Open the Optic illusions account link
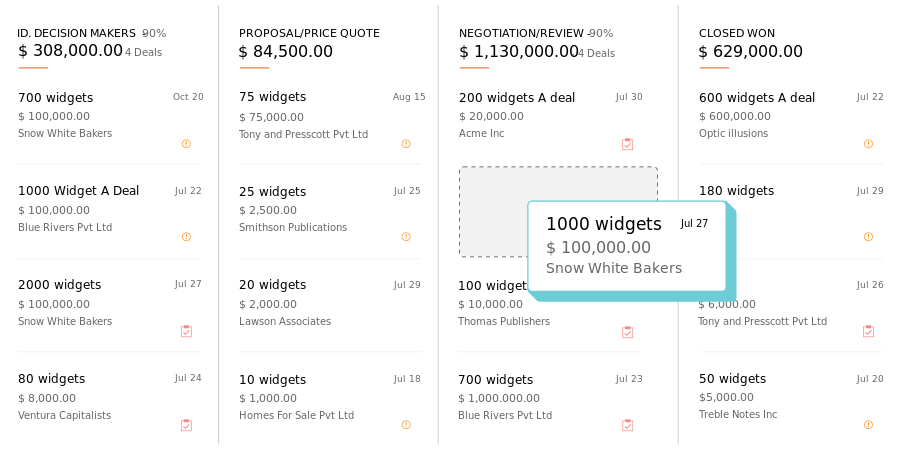 [x=733, y=133]
